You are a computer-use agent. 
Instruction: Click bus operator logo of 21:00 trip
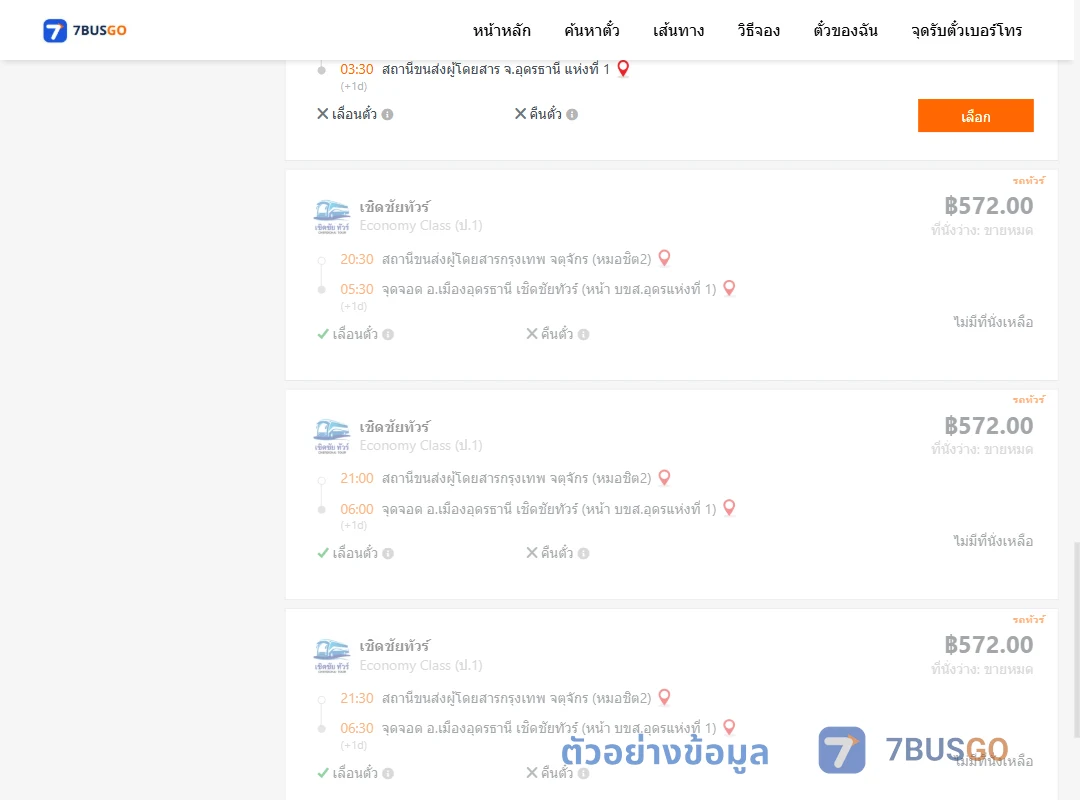click(x=332, y=436)
